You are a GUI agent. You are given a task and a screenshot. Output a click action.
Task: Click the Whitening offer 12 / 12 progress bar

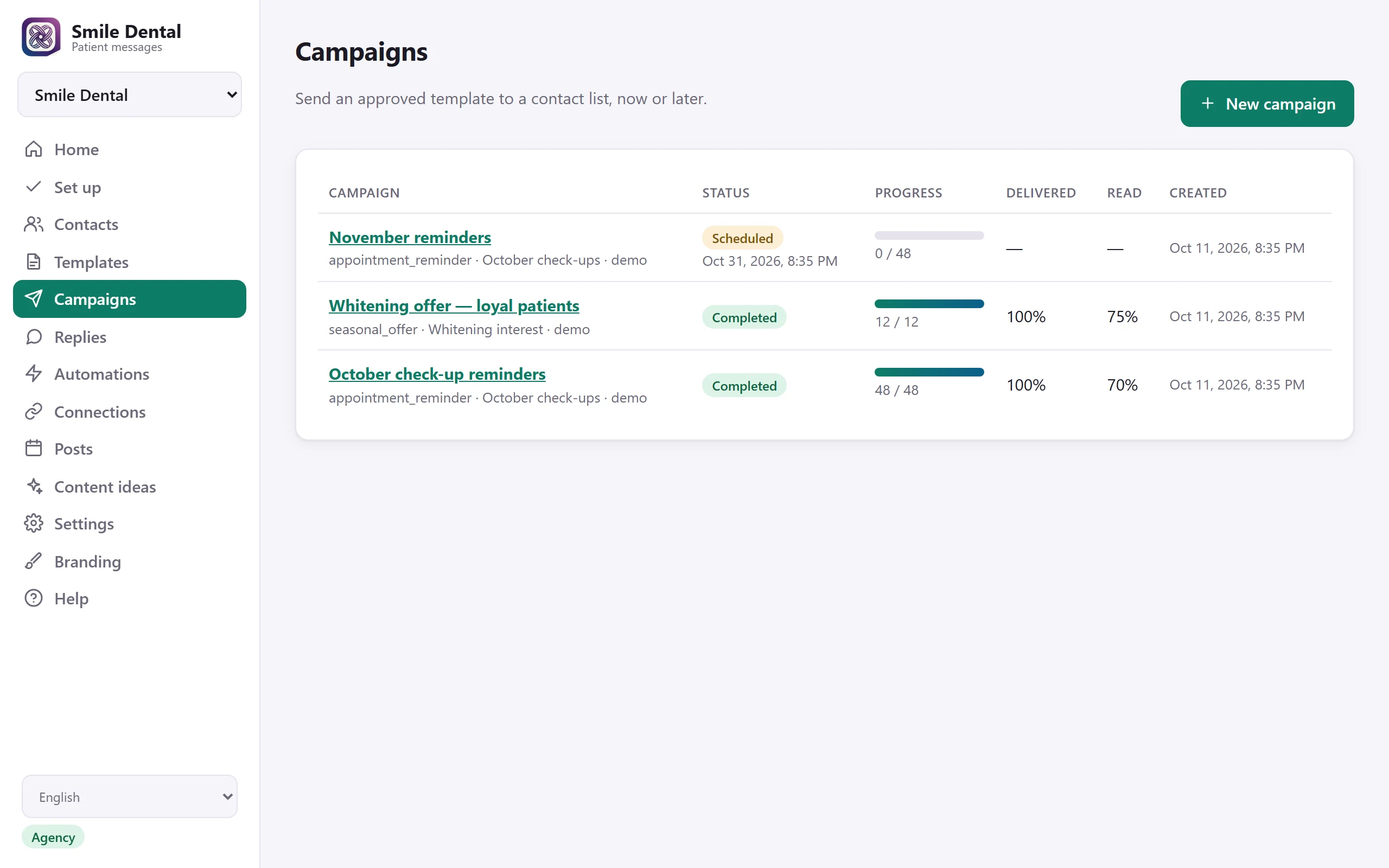[929, 304]
